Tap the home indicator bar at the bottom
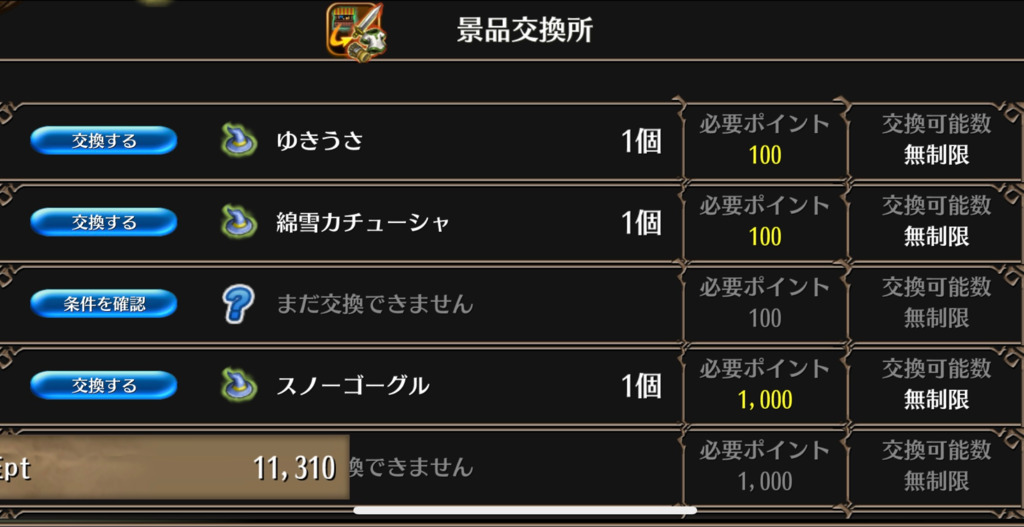The width and height of the screenshot is (1024, 527). click(525, 511)
